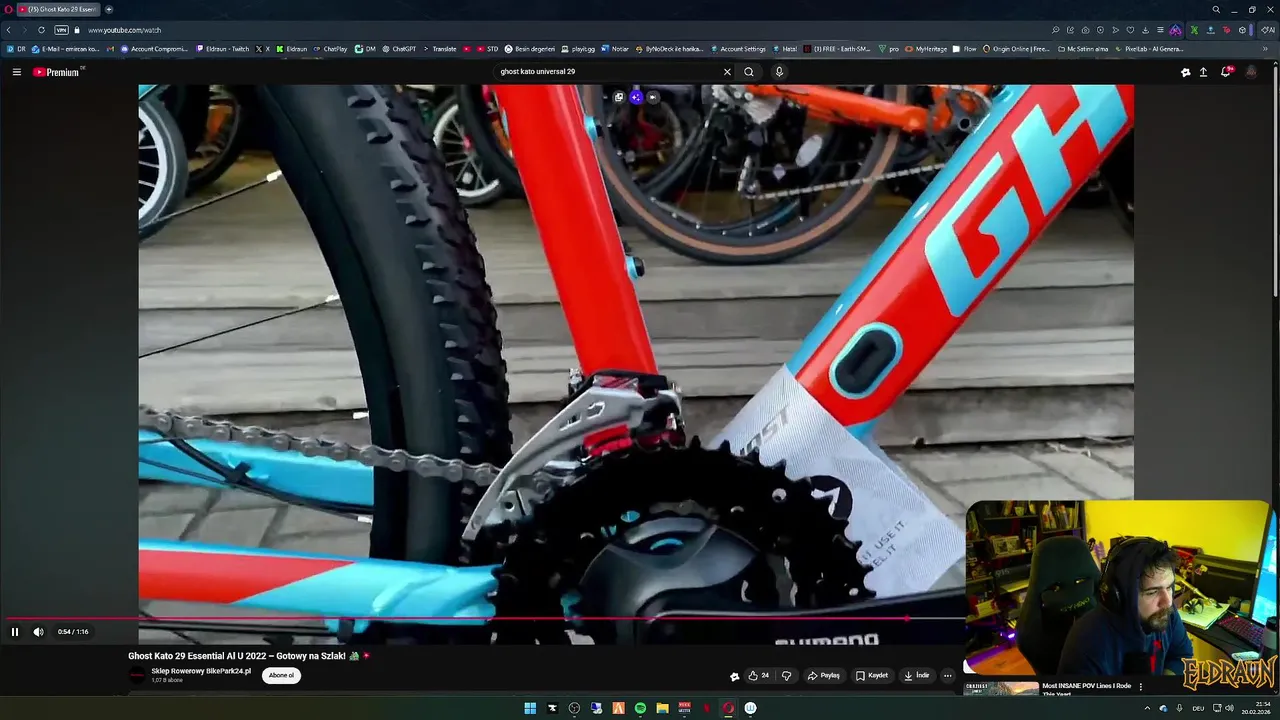The width and height of the screenshot is (1280, 720).
Task: Click the sparkle icon beside upload
Action: pyautogui.click(x=1185, y=72)
